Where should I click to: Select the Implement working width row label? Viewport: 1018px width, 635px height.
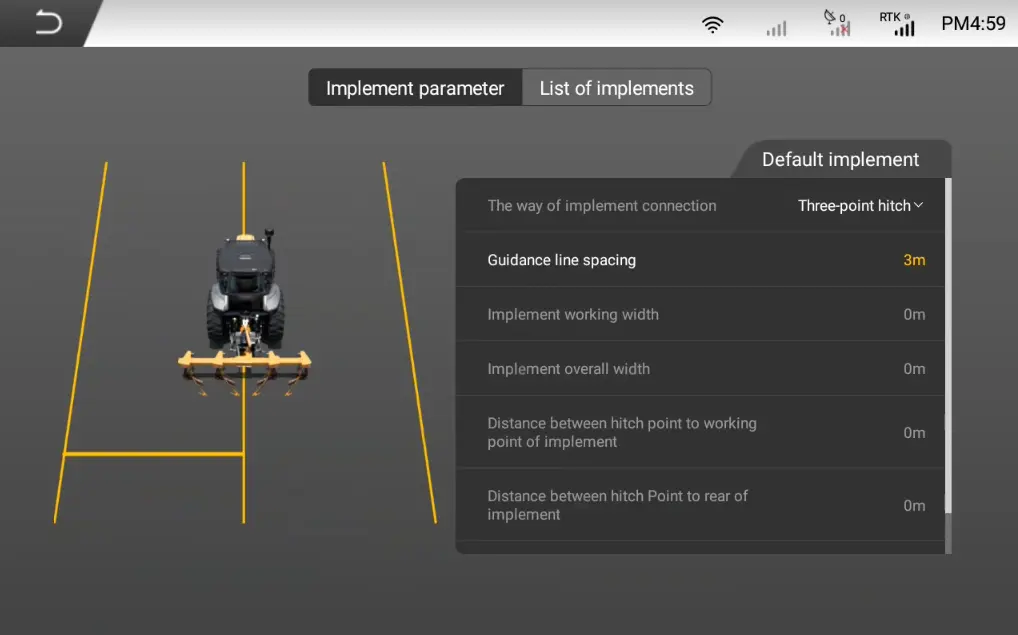coord(573,314)
